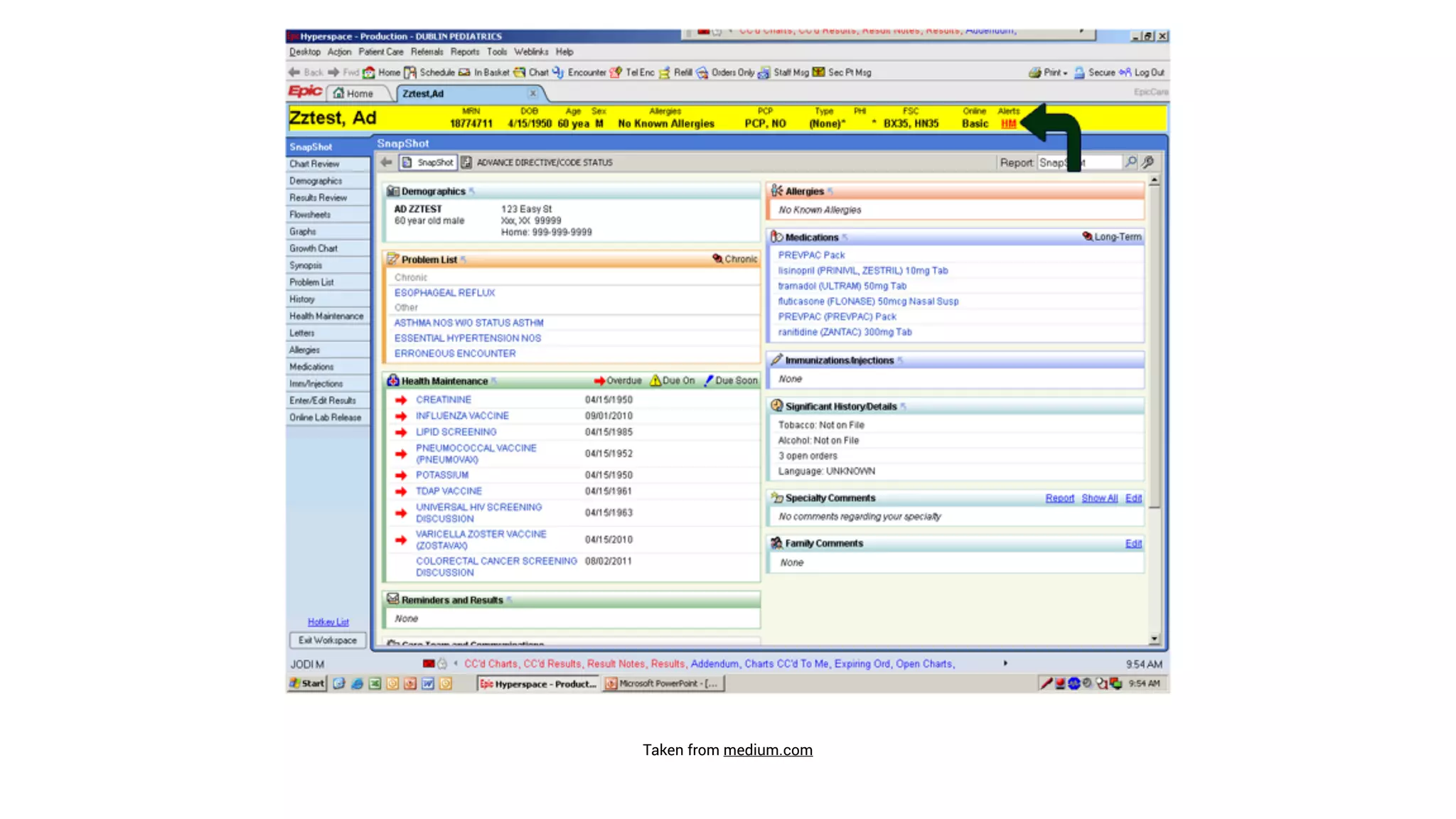Click the Windows Start button
The image size is (1456, 819).
[307, 683]
